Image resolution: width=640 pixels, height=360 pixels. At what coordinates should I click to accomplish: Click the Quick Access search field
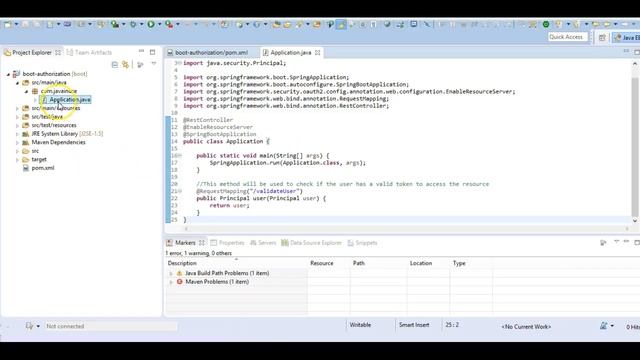(x=567, y=37)
